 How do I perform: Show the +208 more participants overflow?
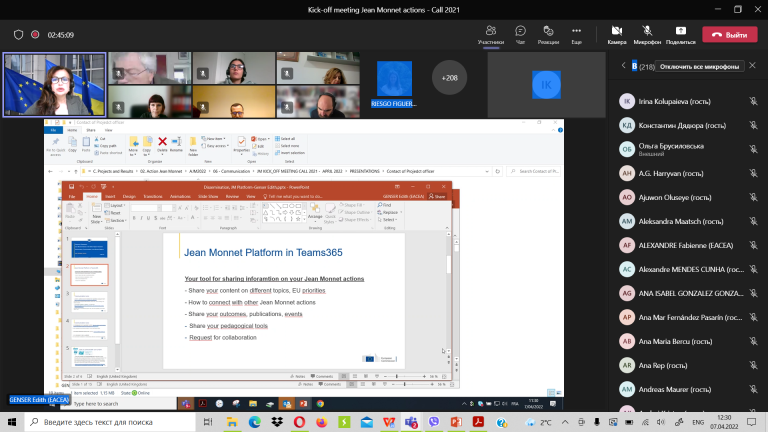point(449,77)
